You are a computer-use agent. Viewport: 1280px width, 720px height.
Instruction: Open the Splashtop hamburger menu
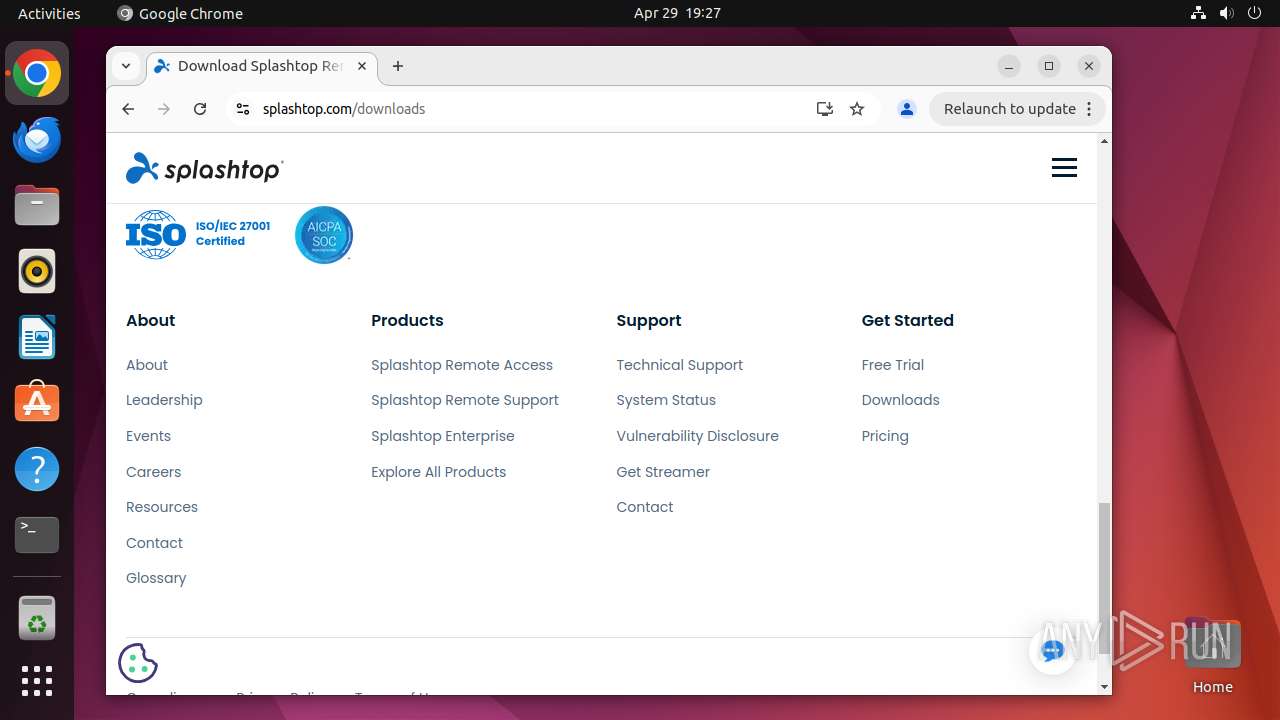(x=1064, y=168)
